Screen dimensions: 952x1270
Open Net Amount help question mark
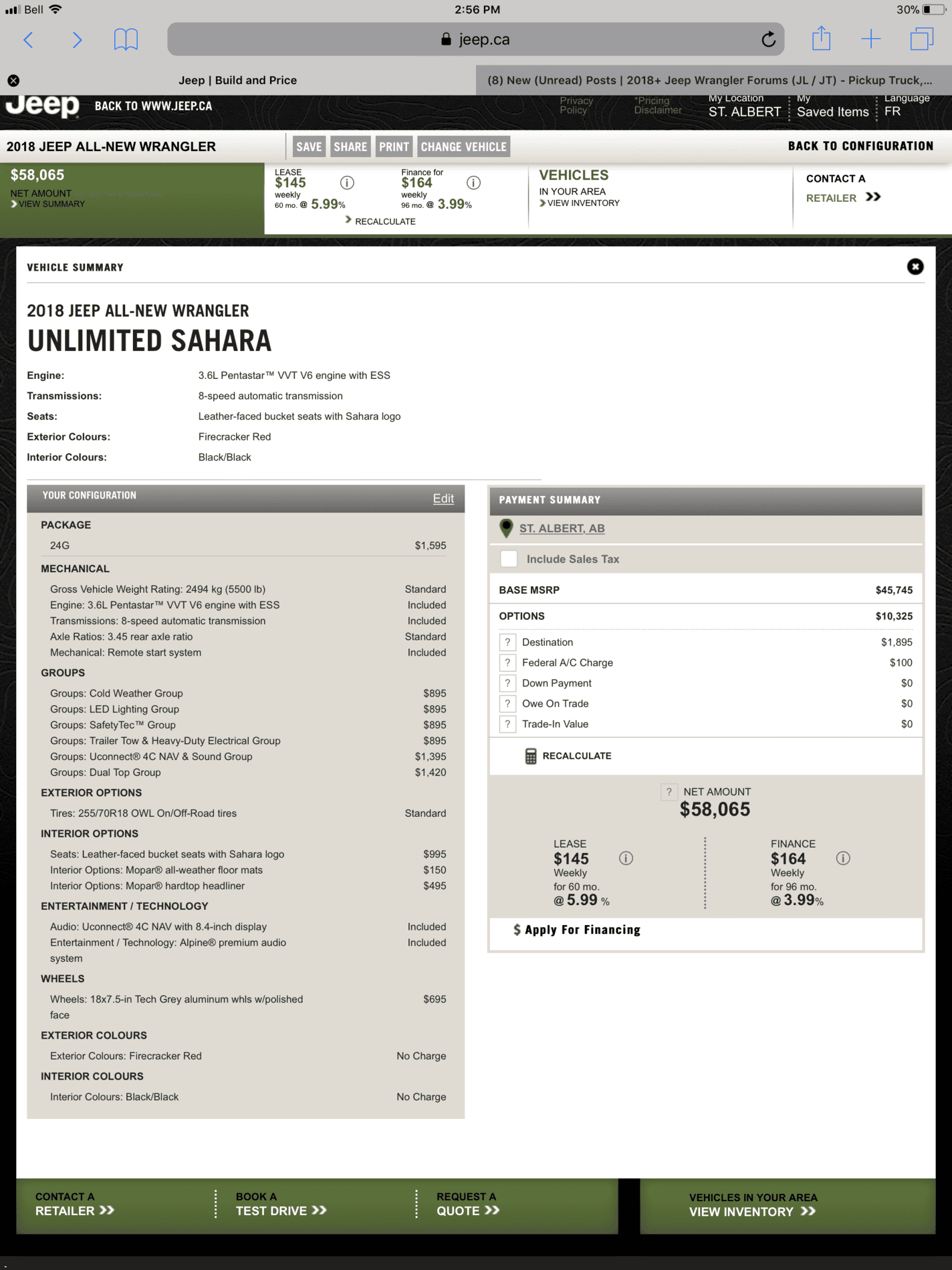click(x=669, y=792)
